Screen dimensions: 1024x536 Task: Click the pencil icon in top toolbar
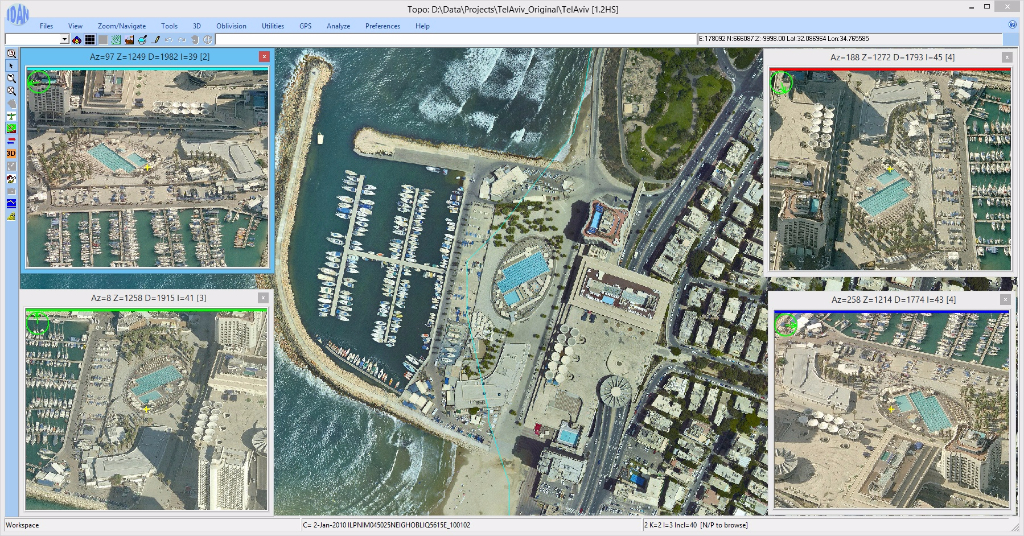(x=156, y=39)
